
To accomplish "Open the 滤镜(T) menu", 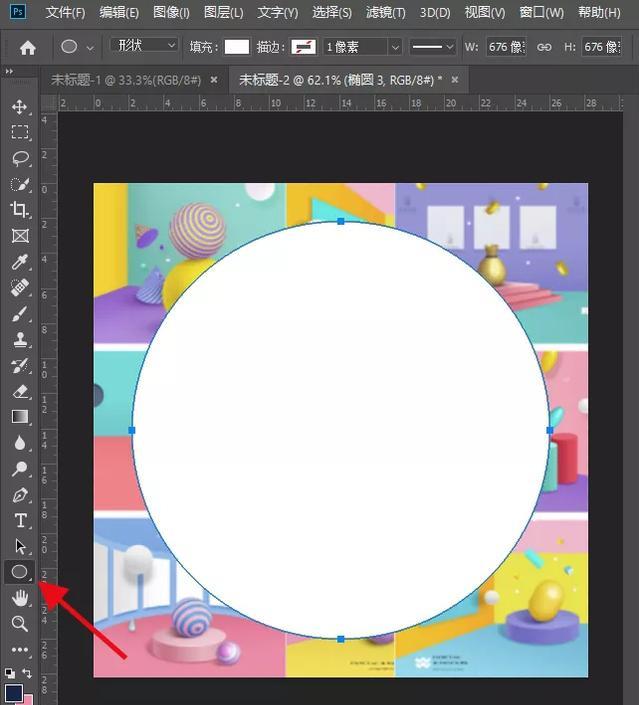I will pyautogui.click(x=386, y=13).
